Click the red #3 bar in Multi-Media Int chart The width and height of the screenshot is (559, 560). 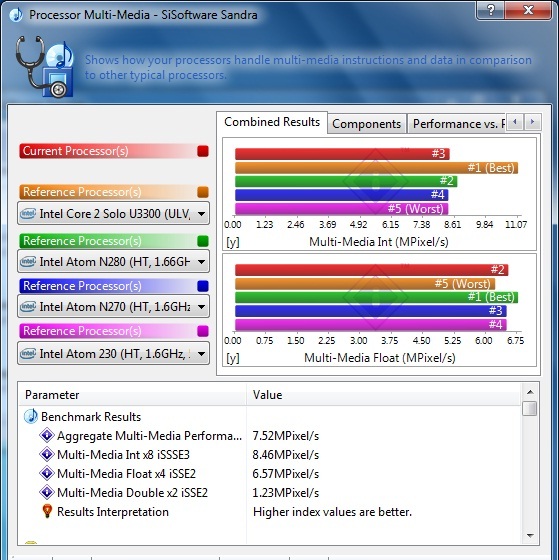pos(342,154)
